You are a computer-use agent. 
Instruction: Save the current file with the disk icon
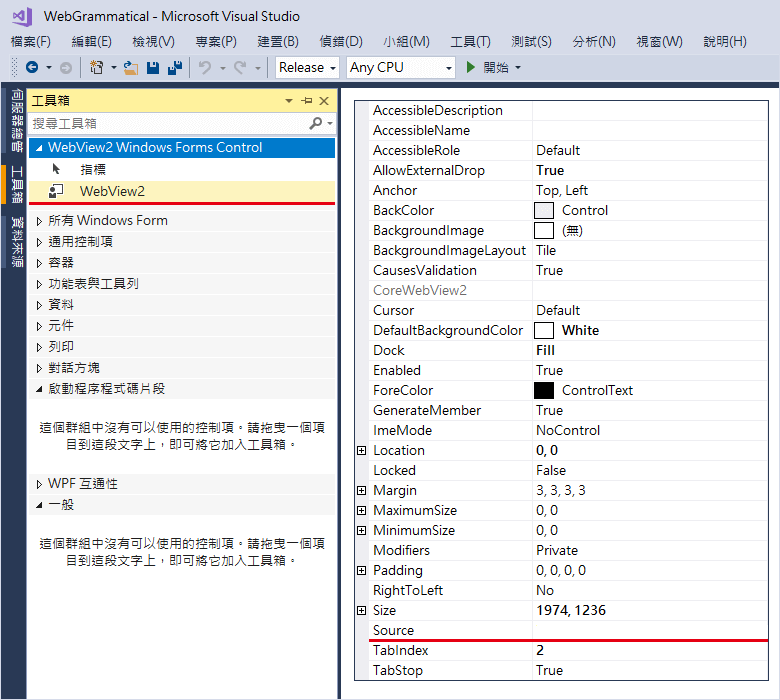pyautogui.click(x=153, y=68)
